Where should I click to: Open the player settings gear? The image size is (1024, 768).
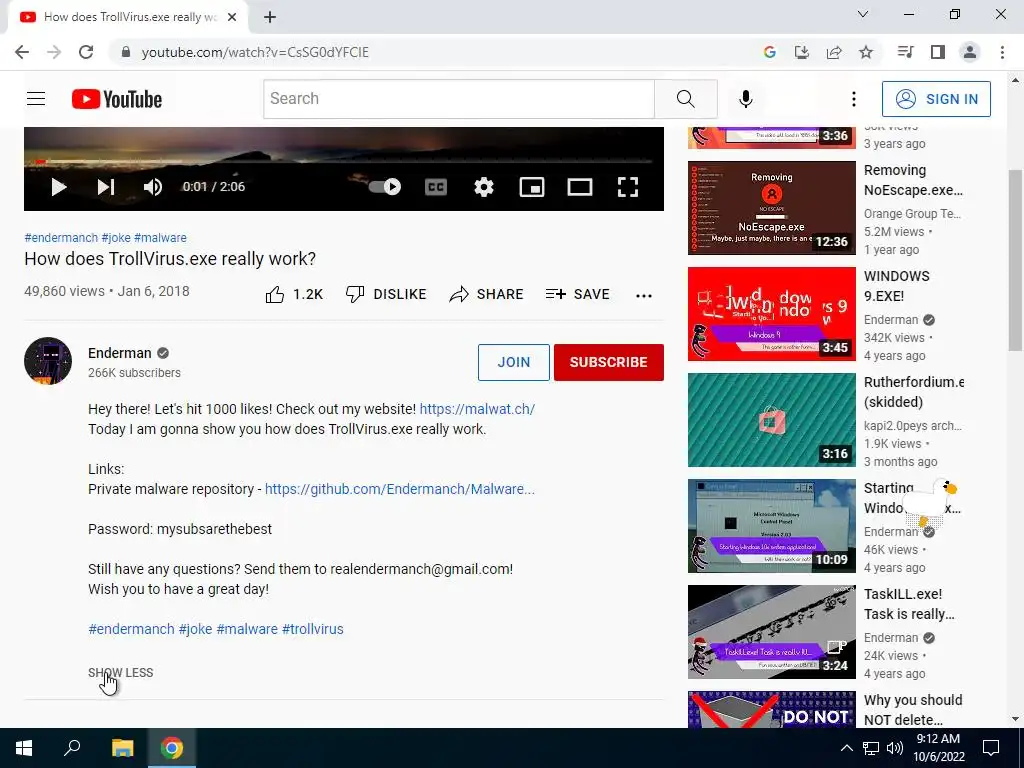coord(484,187)
